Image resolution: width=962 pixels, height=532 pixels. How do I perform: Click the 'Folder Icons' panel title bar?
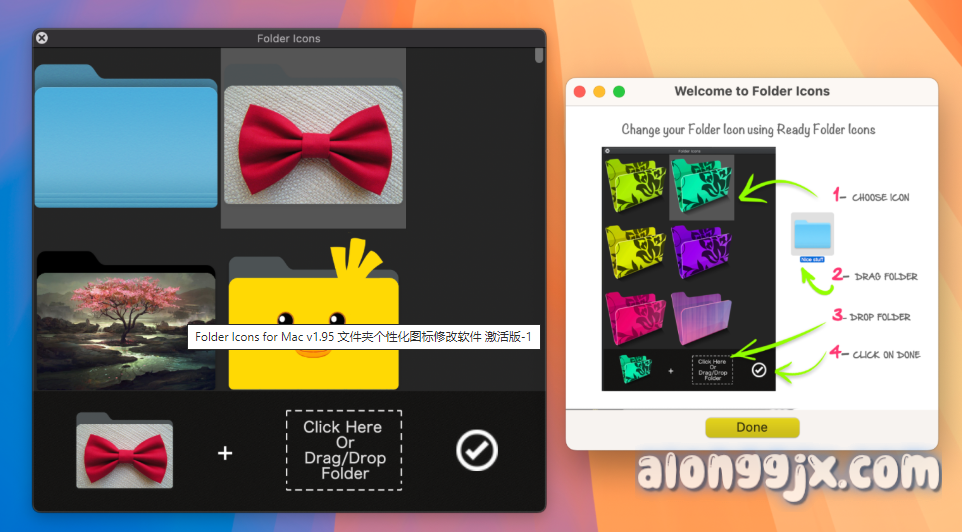[288, 38]
